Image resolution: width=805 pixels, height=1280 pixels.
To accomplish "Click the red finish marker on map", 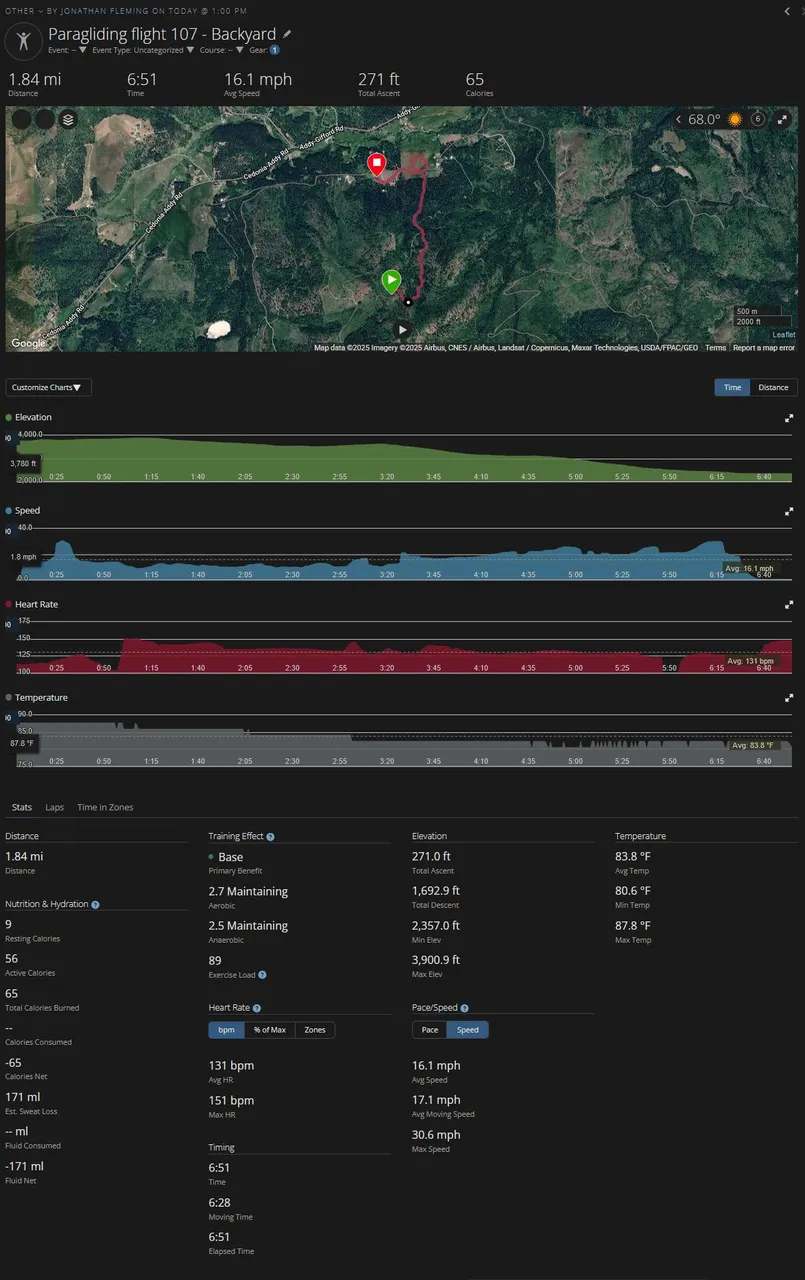I will [x=376, y=165].
